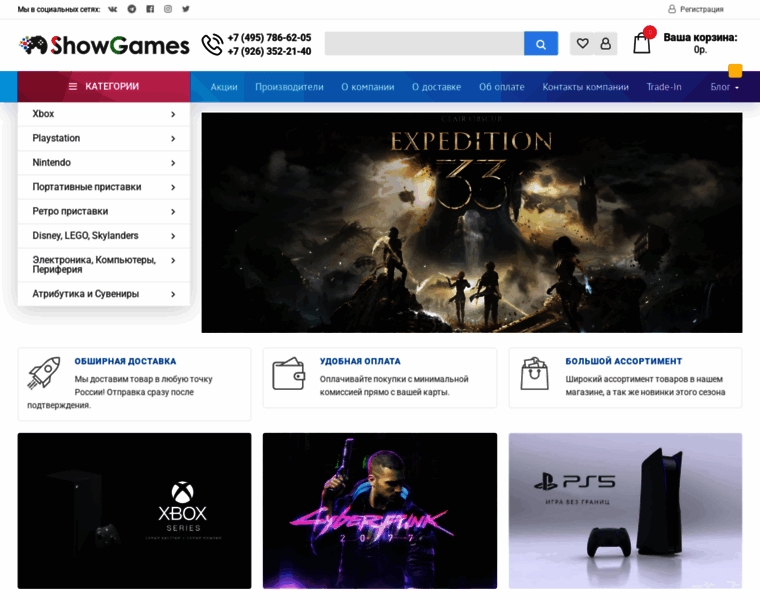This screenshot has width=760, height=600.
Task: Expand the Ретро приставки chevron
Action: click(173, 211)
